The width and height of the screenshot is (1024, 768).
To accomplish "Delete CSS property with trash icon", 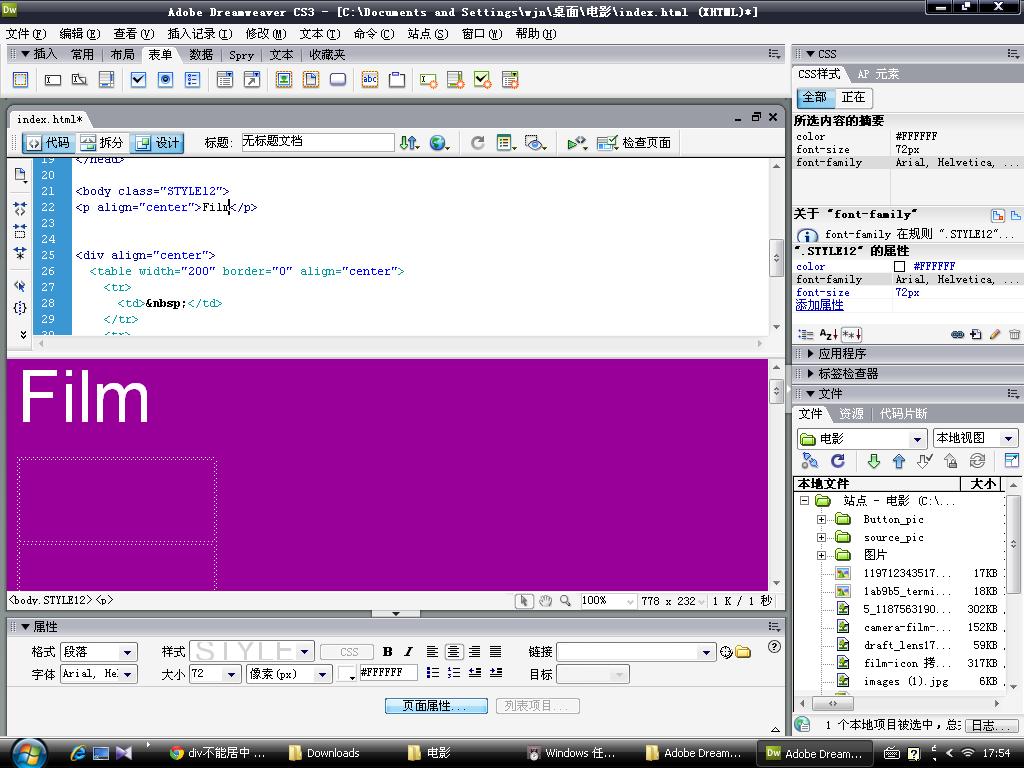I will pyautogui.click(x=1014, y=335).
